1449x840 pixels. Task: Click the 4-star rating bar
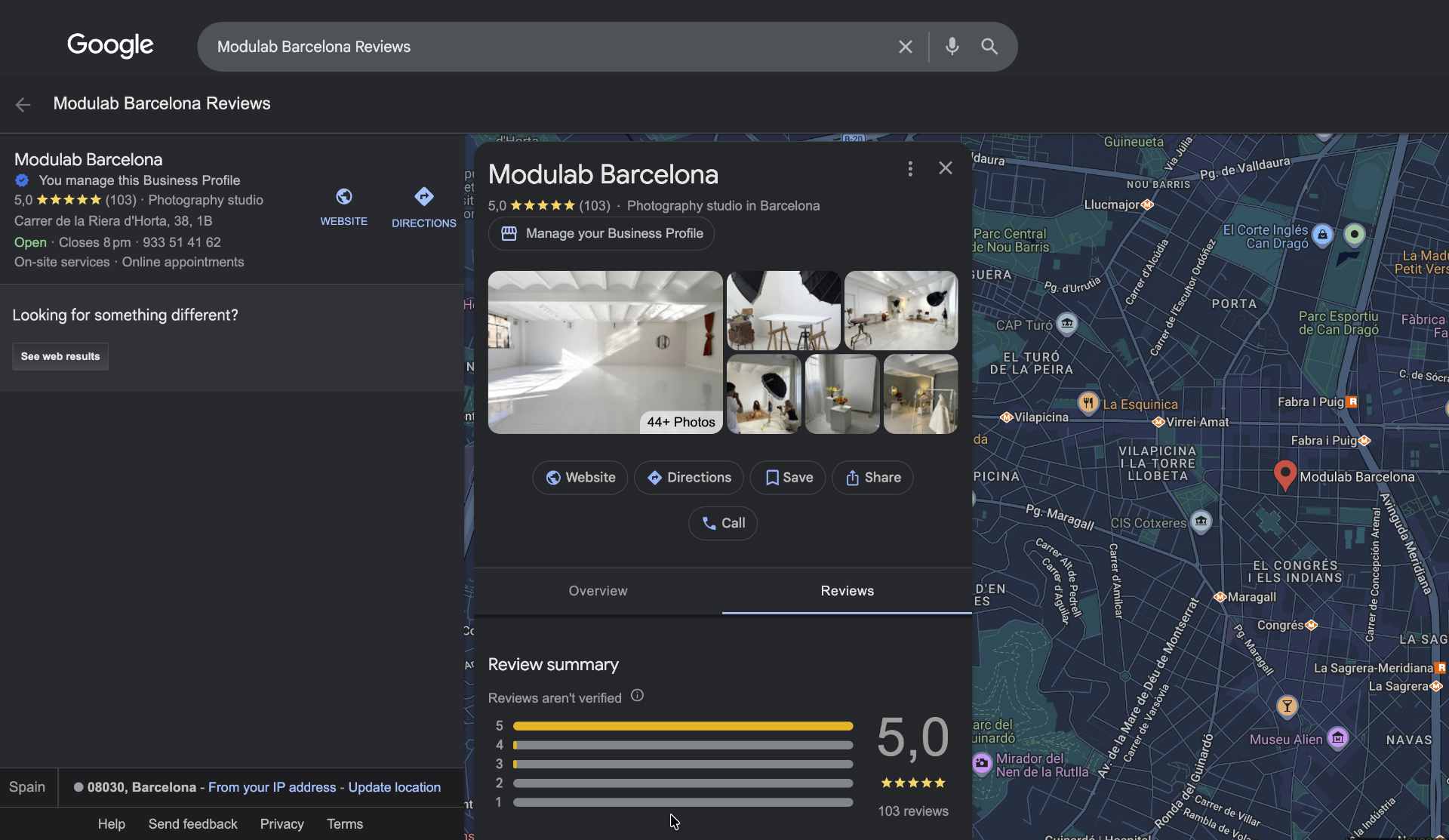coord(683,745)
